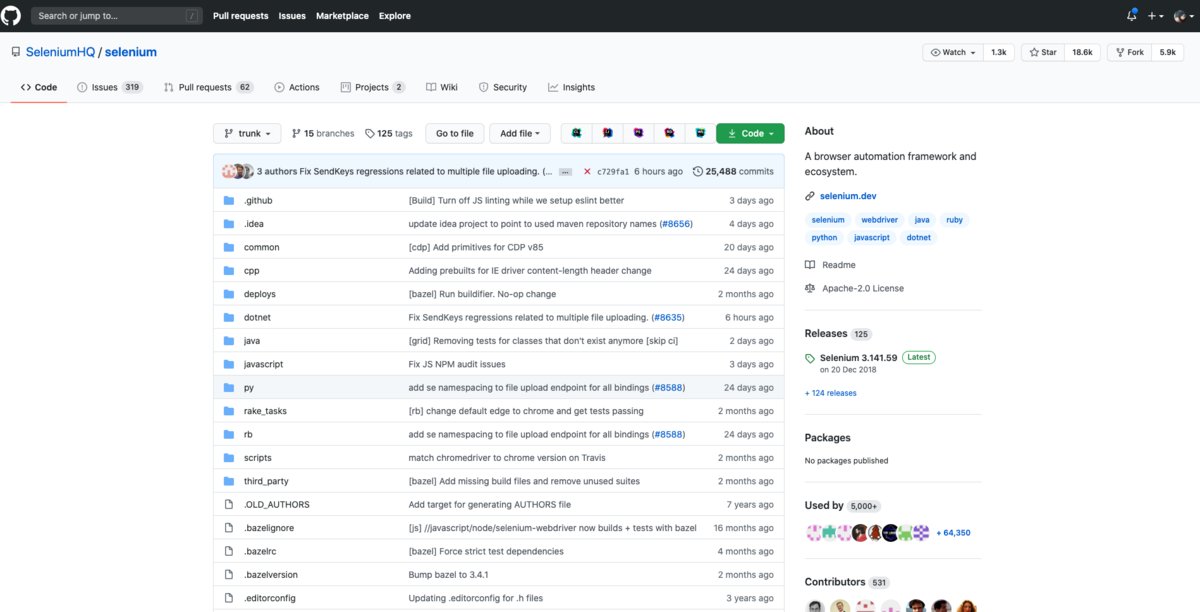Image resolution: width=1200 pixels, height=612 pixels.
Task: Switch to the repository Issues tab
Action: click(110, 87)
